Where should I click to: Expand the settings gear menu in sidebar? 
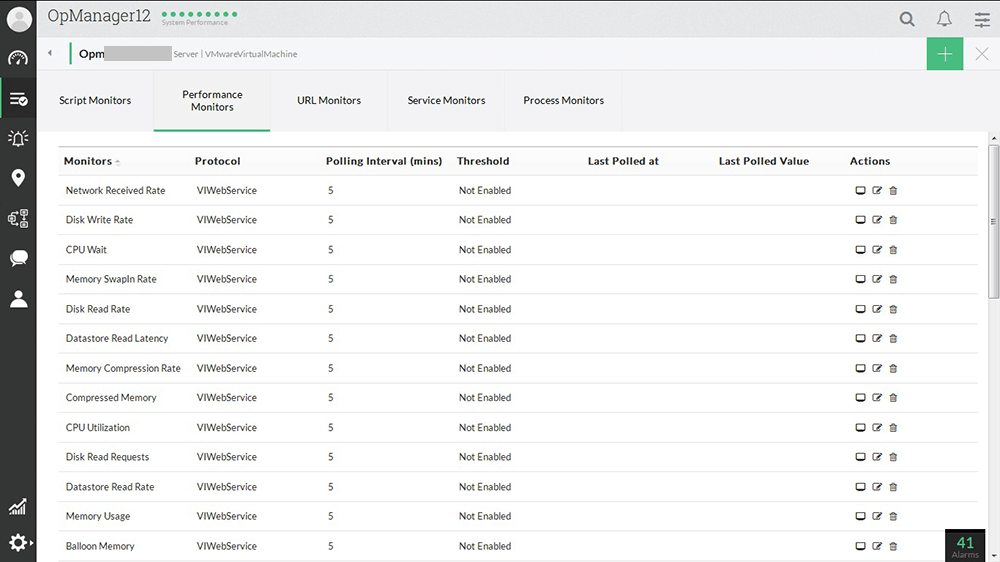point(18,543)
